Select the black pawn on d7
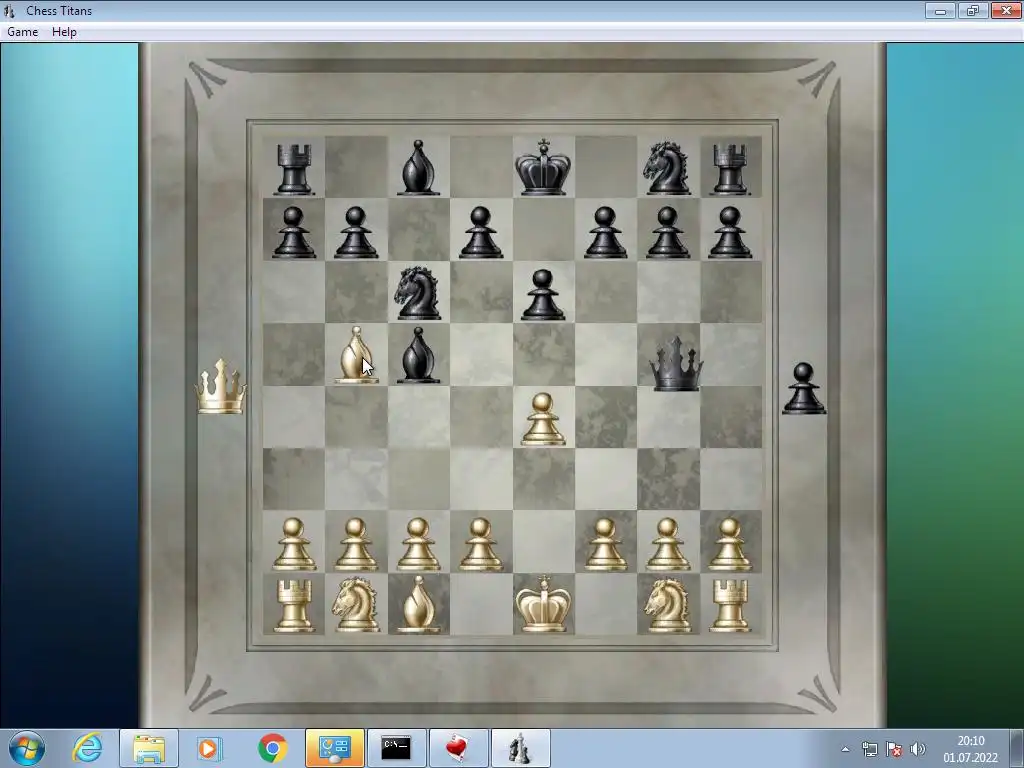 pos(481,232)
